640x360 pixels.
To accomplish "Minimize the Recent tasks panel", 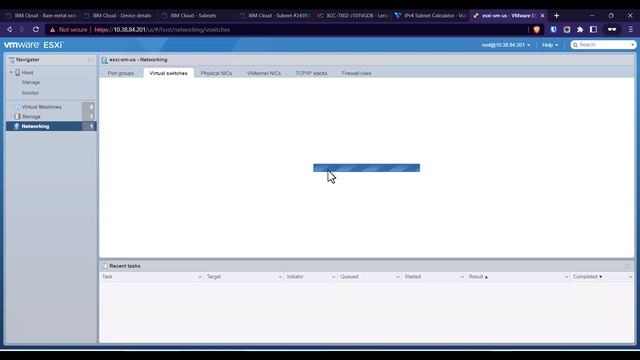I will pyautogui.click(x=627, y=266).
